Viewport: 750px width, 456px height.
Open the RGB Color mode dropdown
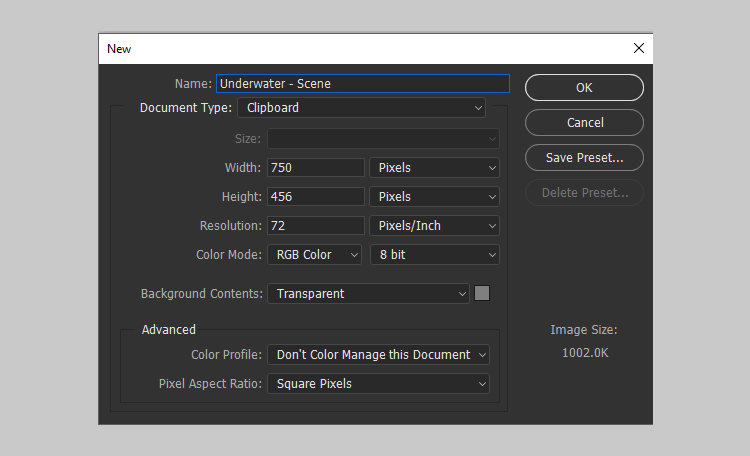click(314, 255)
